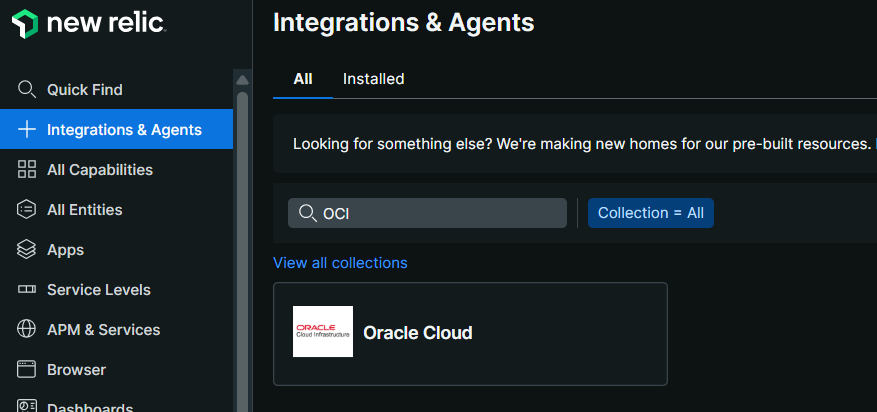Image resolution: width=877 pixels, height=412 pixels.
Task: Open the Oracle Cloud Infrastructure logo thumbnail
Action: click(323, 331)
